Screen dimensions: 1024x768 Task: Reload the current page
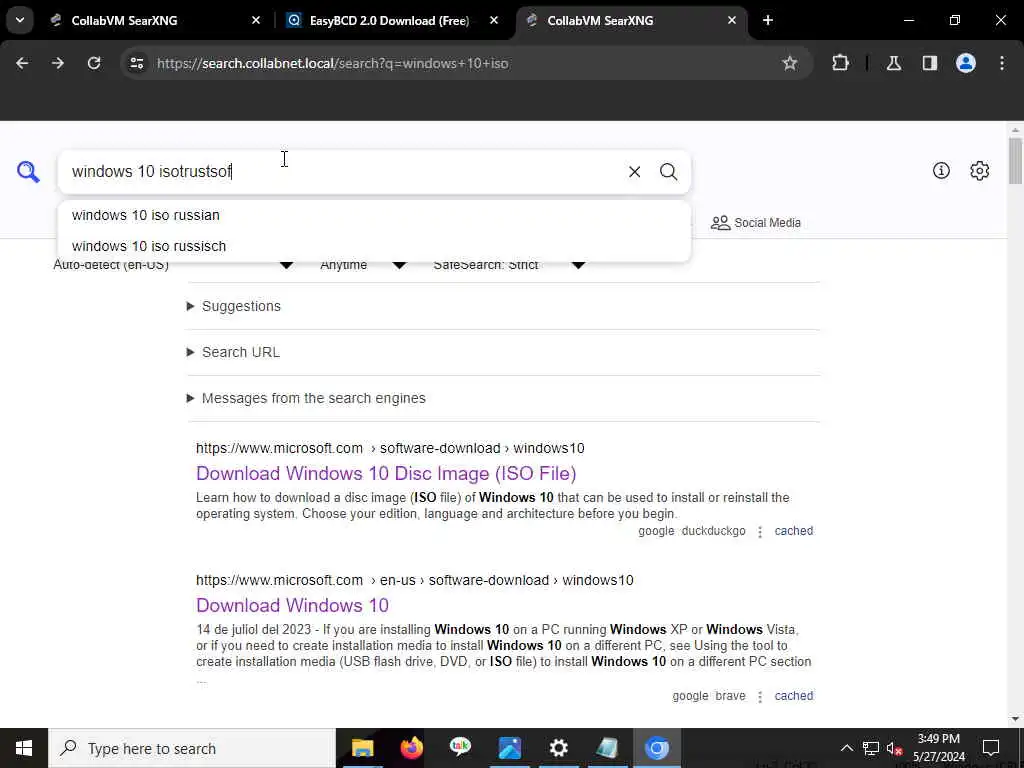(94, 63)
